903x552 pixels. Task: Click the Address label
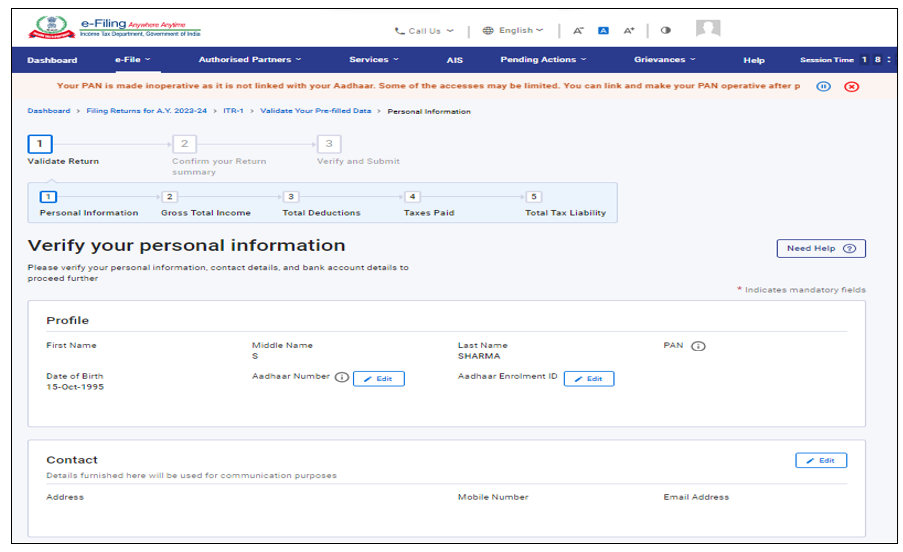coord(65,497)
